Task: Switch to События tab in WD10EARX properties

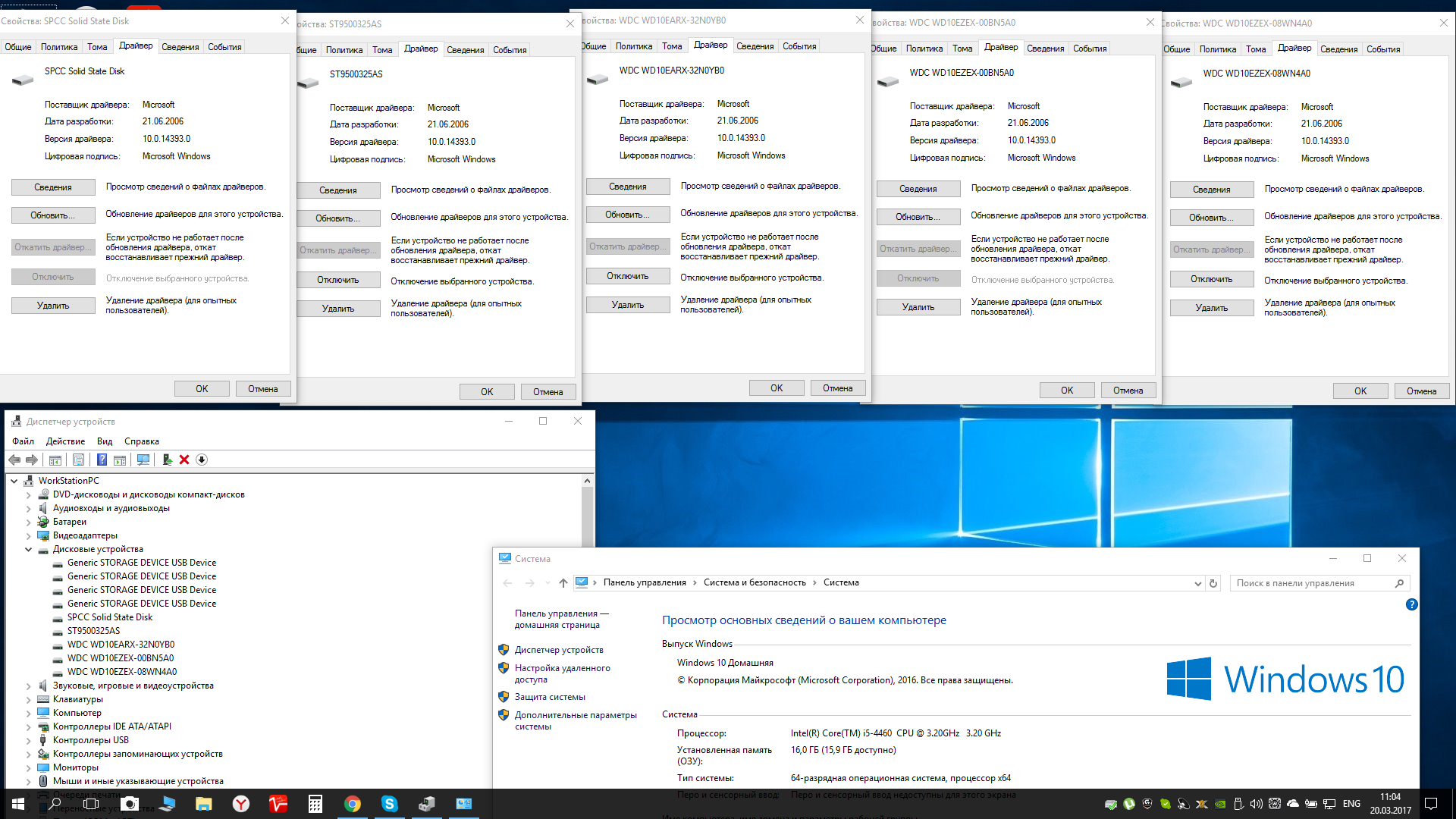Action: 799,46
